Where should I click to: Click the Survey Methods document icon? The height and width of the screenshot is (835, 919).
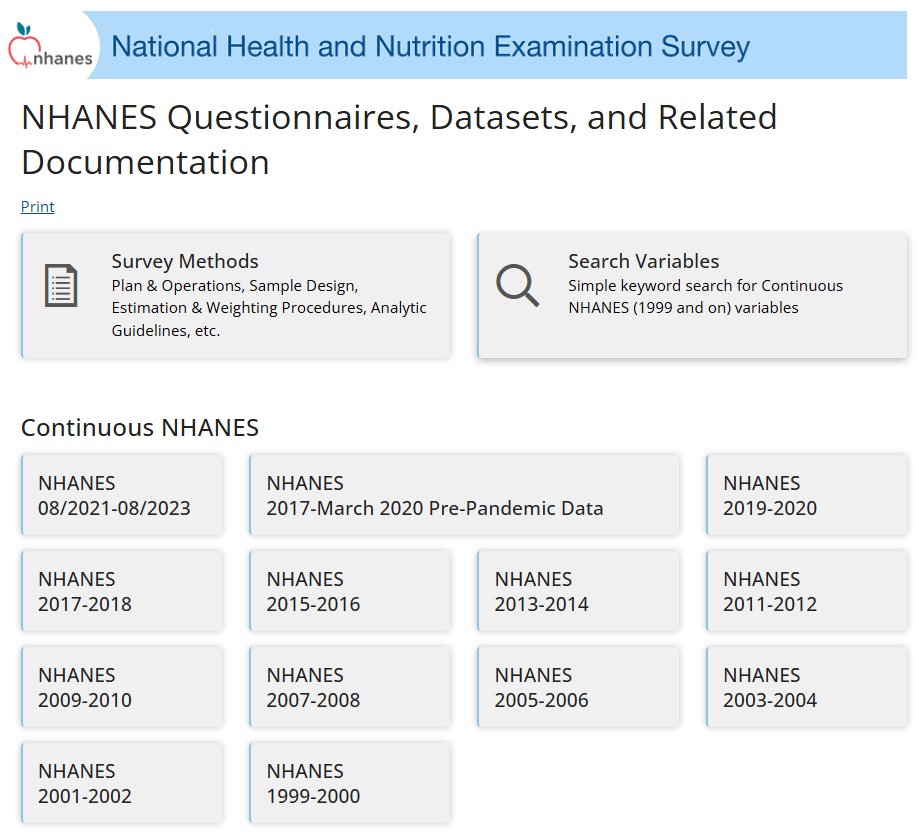click(61, 286)
